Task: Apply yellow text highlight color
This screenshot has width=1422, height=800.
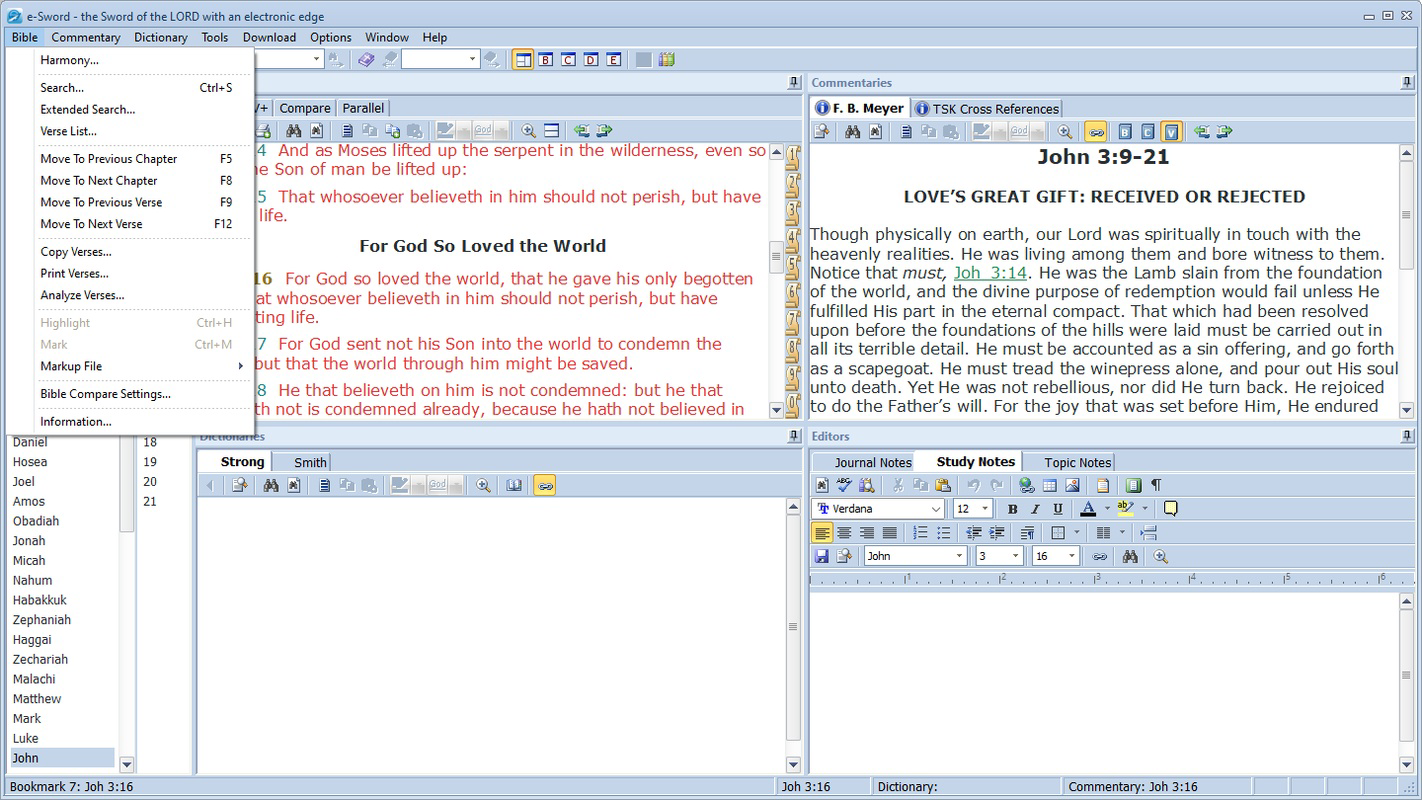Action: [x=1125, y=509]
